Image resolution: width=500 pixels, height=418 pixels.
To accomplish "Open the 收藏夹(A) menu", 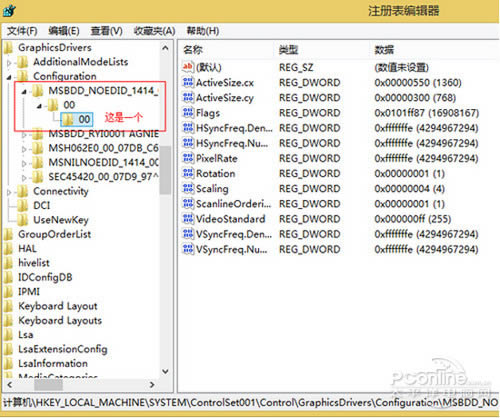I will click(x=154, y=31).
